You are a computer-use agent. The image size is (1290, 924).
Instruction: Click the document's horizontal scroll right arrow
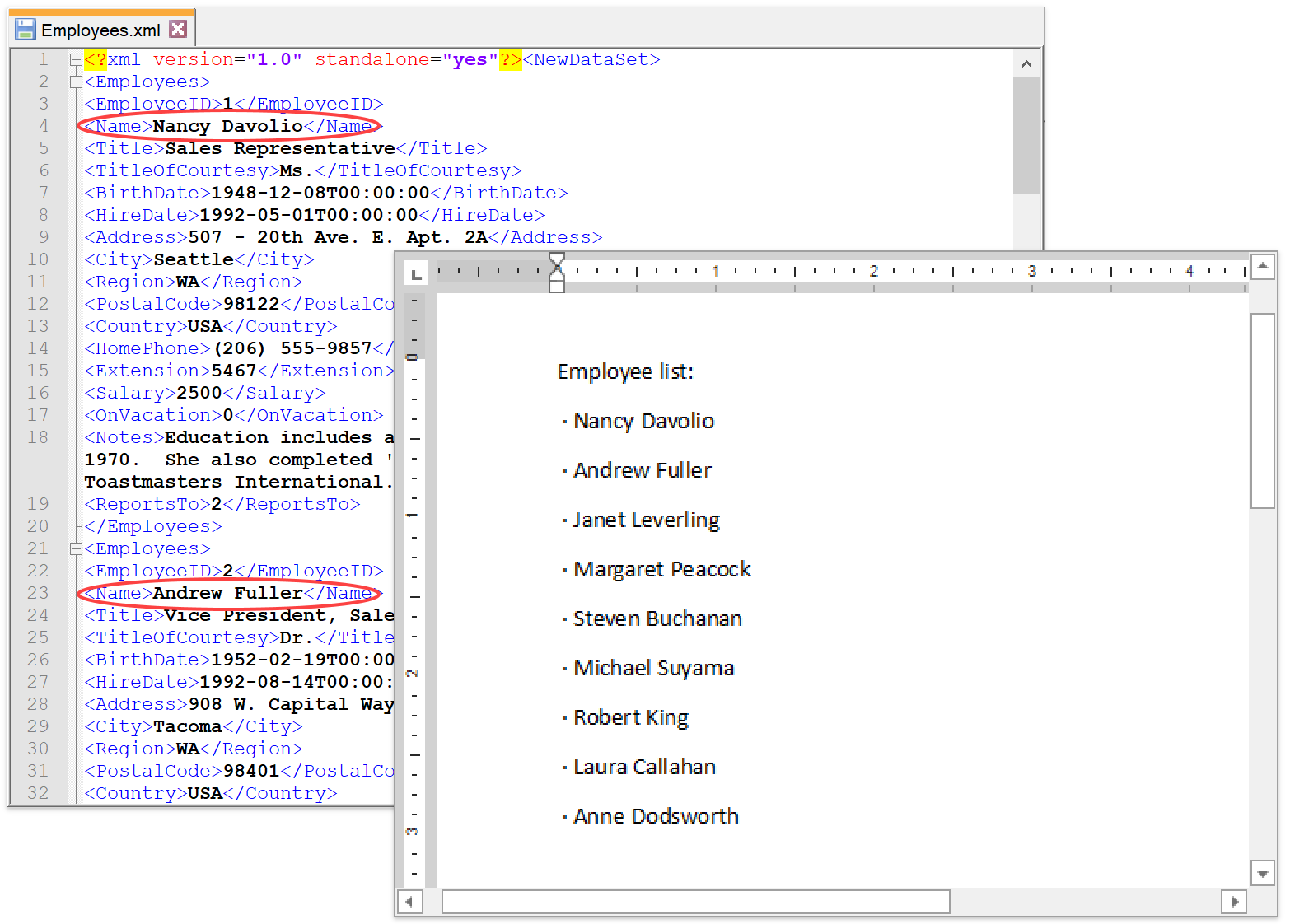pyautogui.click(x=1234, y=902)
